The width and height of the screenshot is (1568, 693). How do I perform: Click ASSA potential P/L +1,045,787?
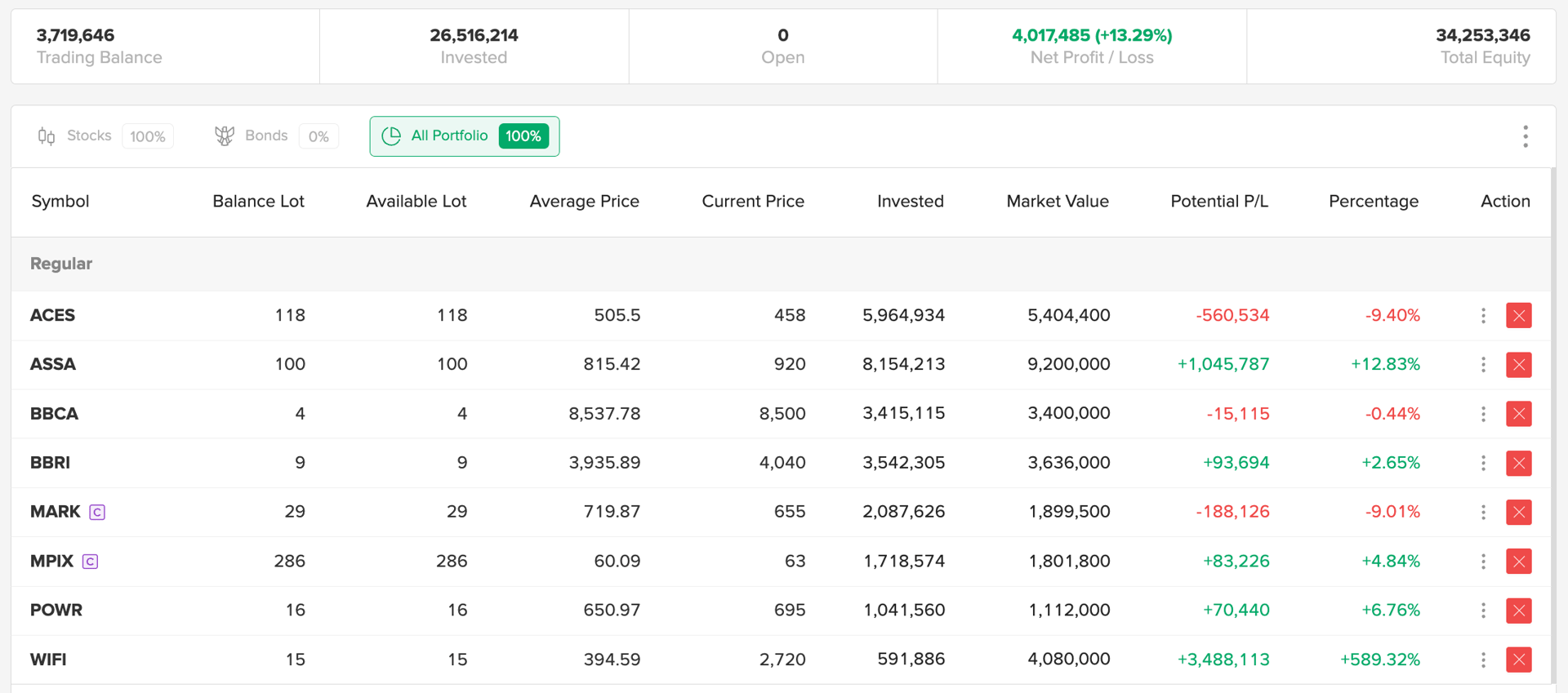1223,364
